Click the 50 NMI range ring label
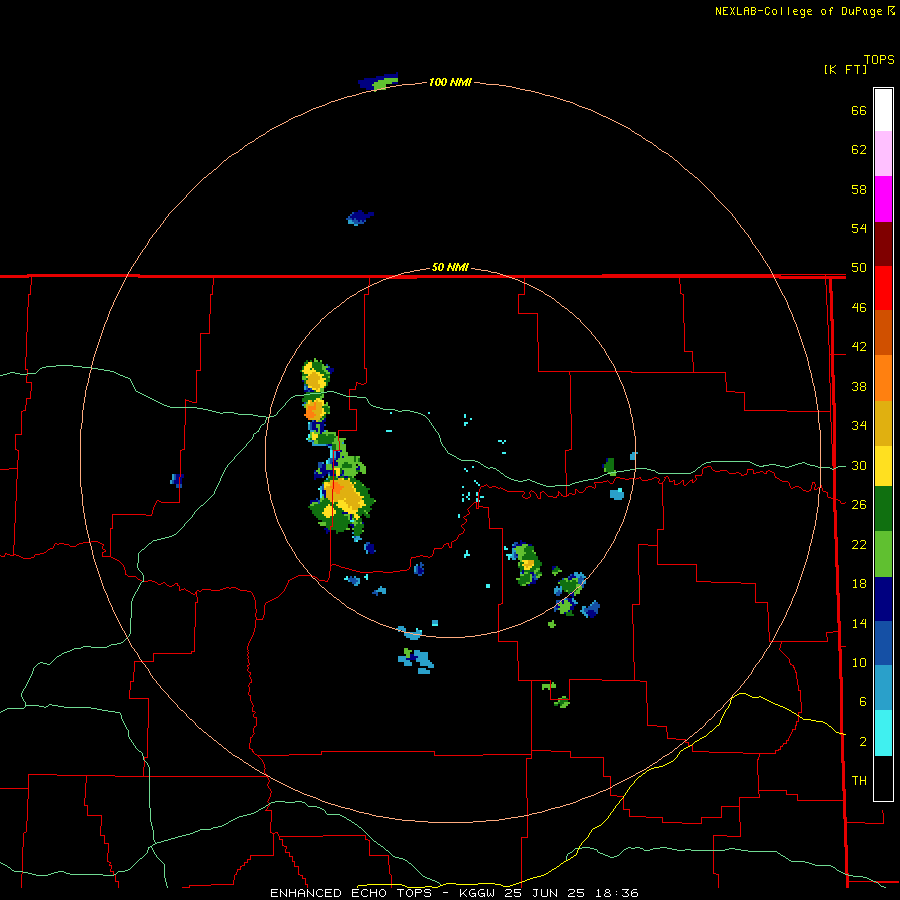900x900 pixels. point(450,267)
